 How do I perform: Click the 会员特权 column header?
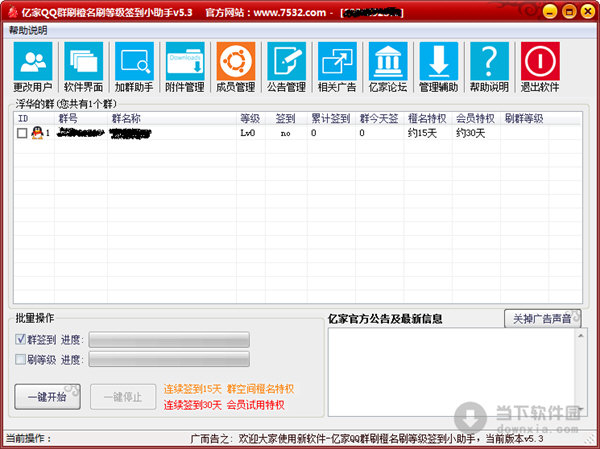[476, 119]
